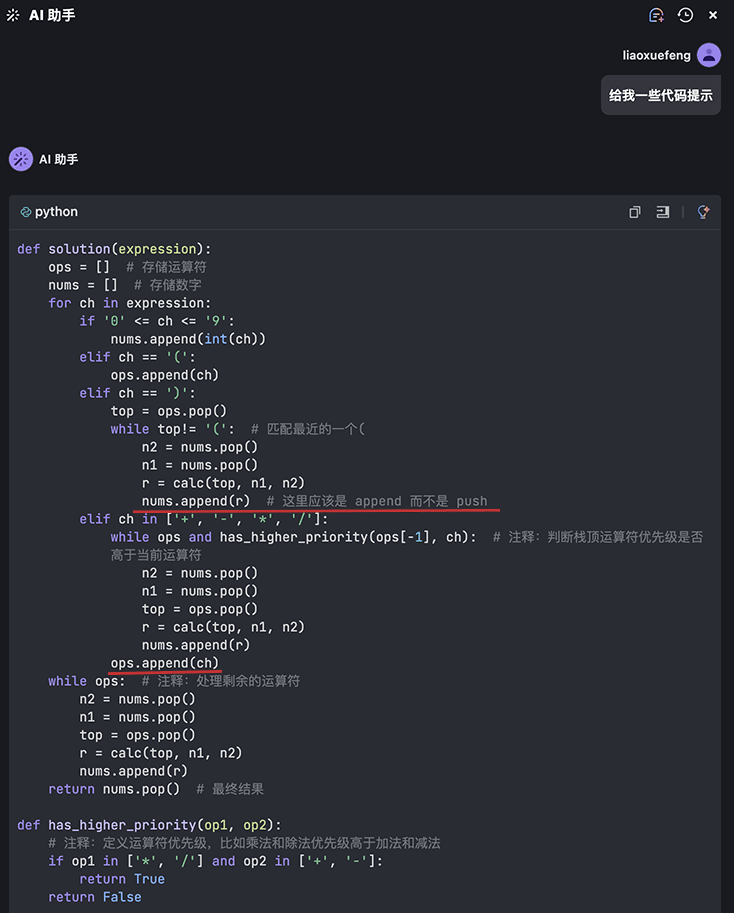This screenshot has width=734, height=913.
Task: Click the return True line
Action: 122,879
